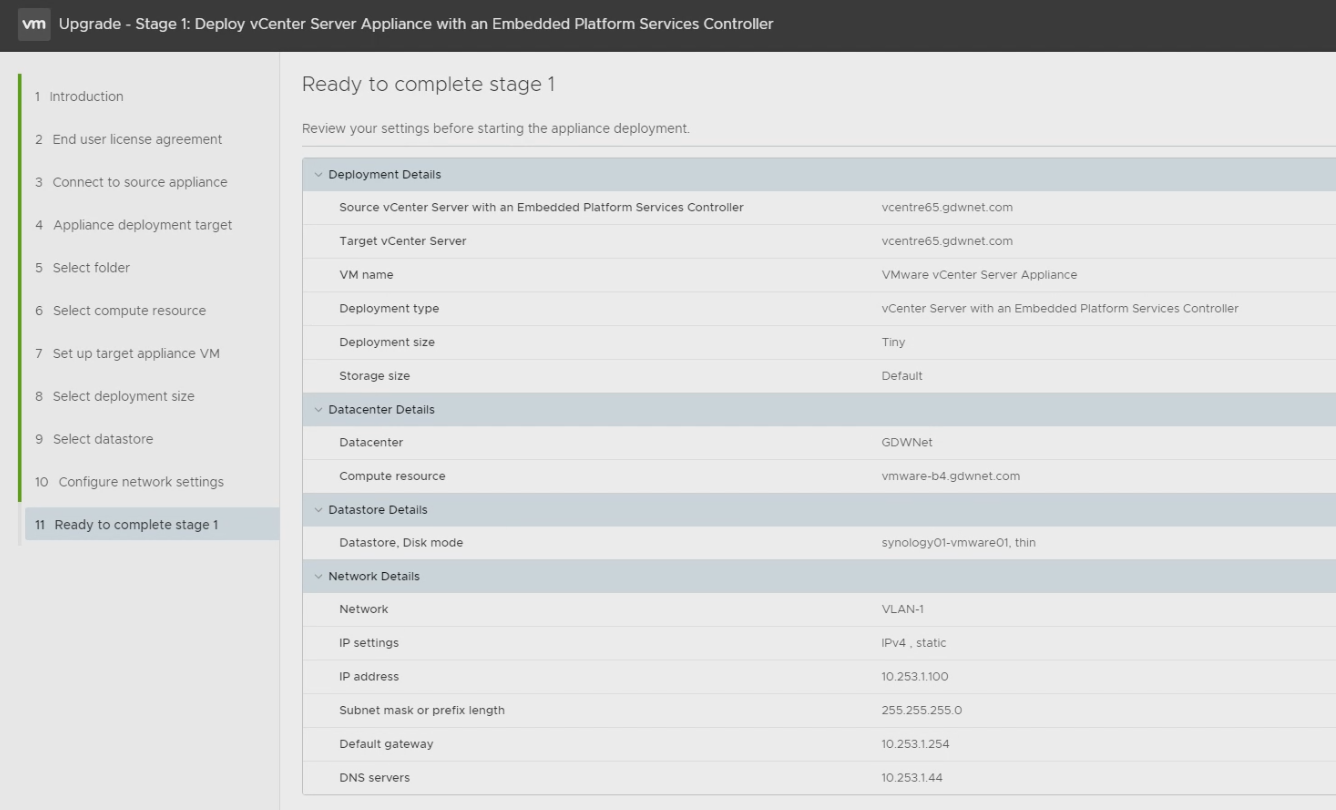Click the Datastore, Disk mode label
The width and height of the screenshot is (1336, 810).
coord(401,543)
